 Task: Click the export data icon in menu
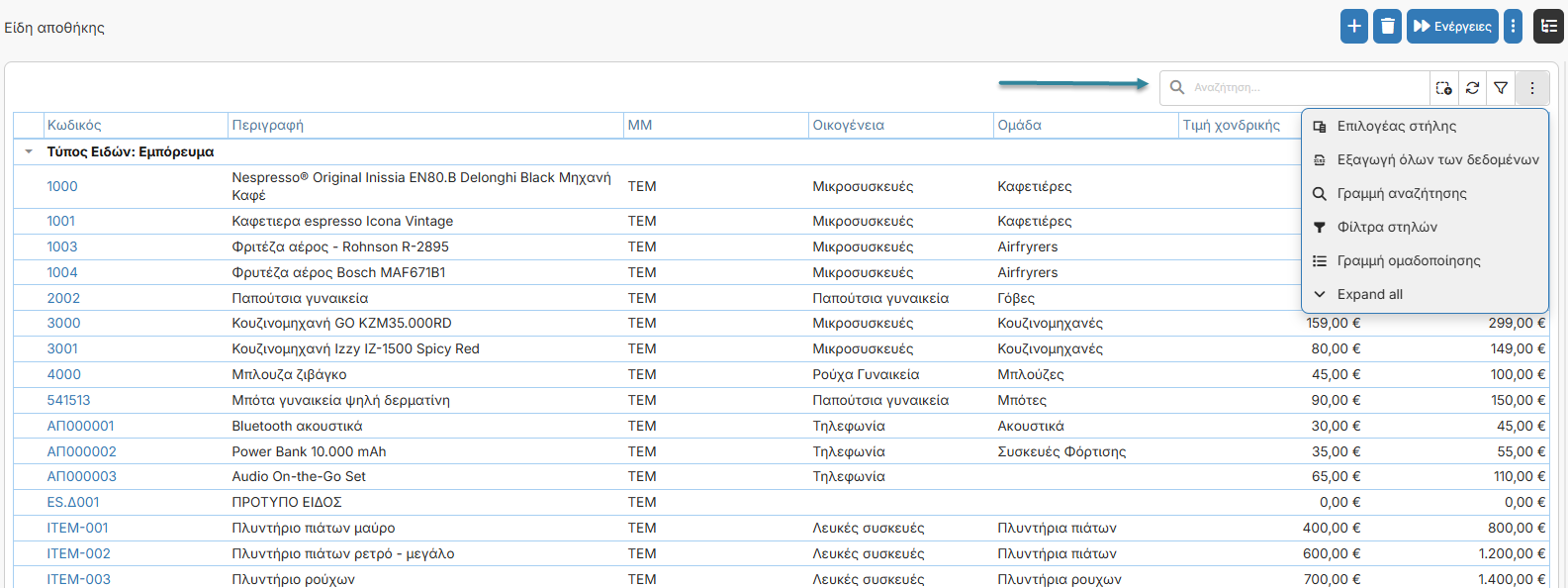[x=1319, y=159]
